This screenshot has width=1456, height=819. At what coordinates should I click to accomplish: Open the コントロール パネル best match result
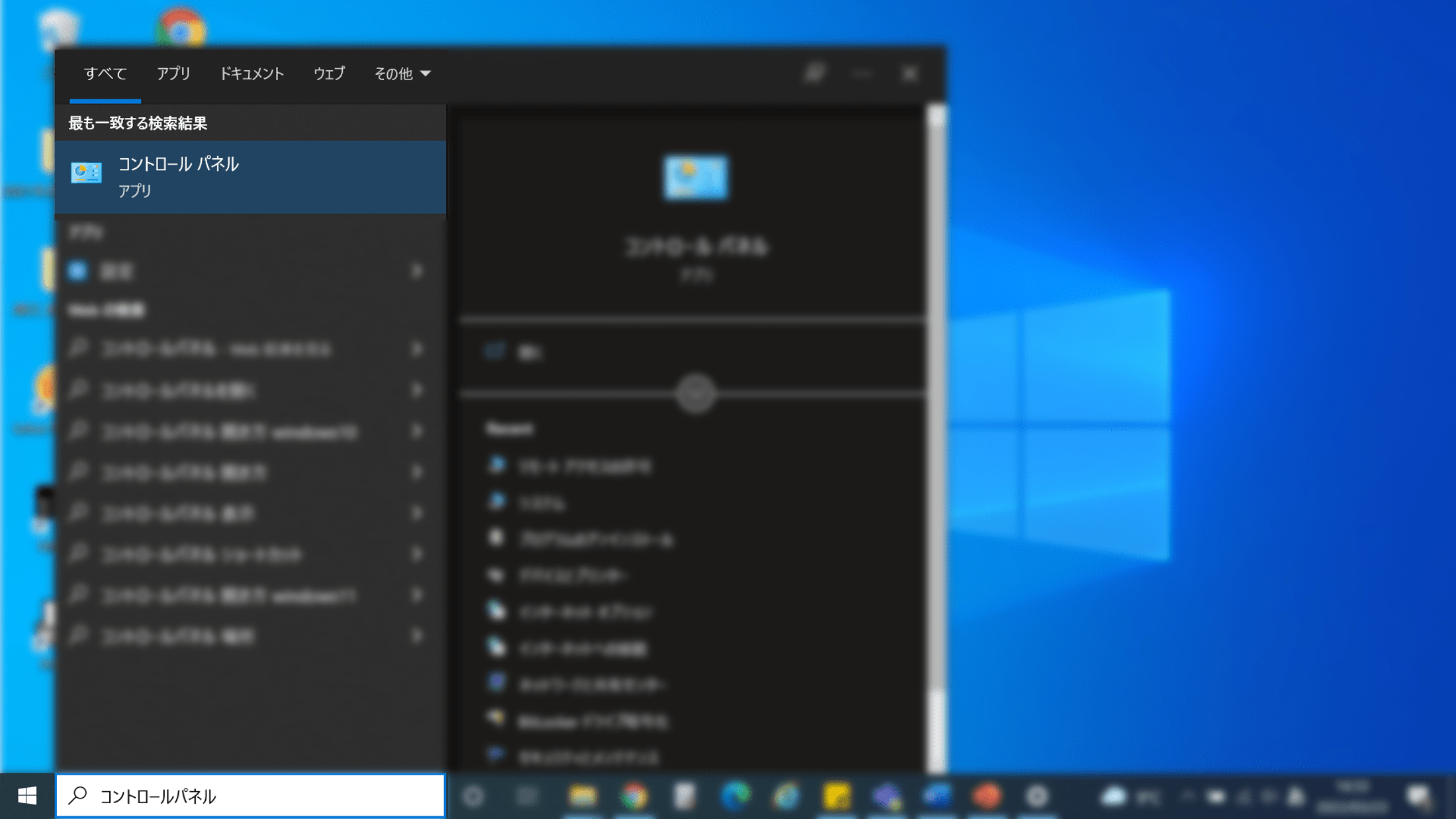[251, 177]
